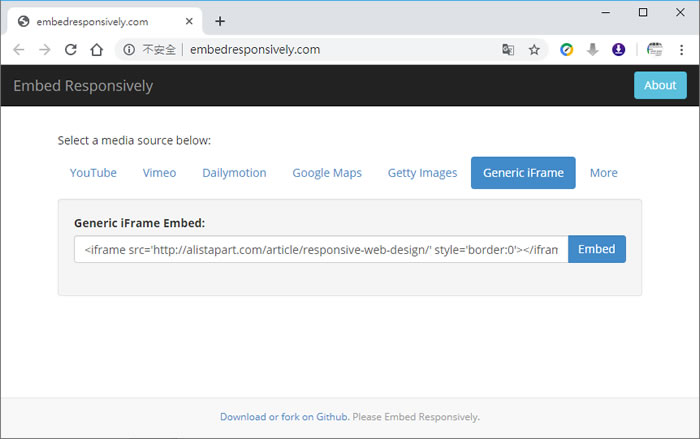Viewport: 700px width, 439px height.
Task: Switch to the Getty Images tab
Action: point(422,173)
